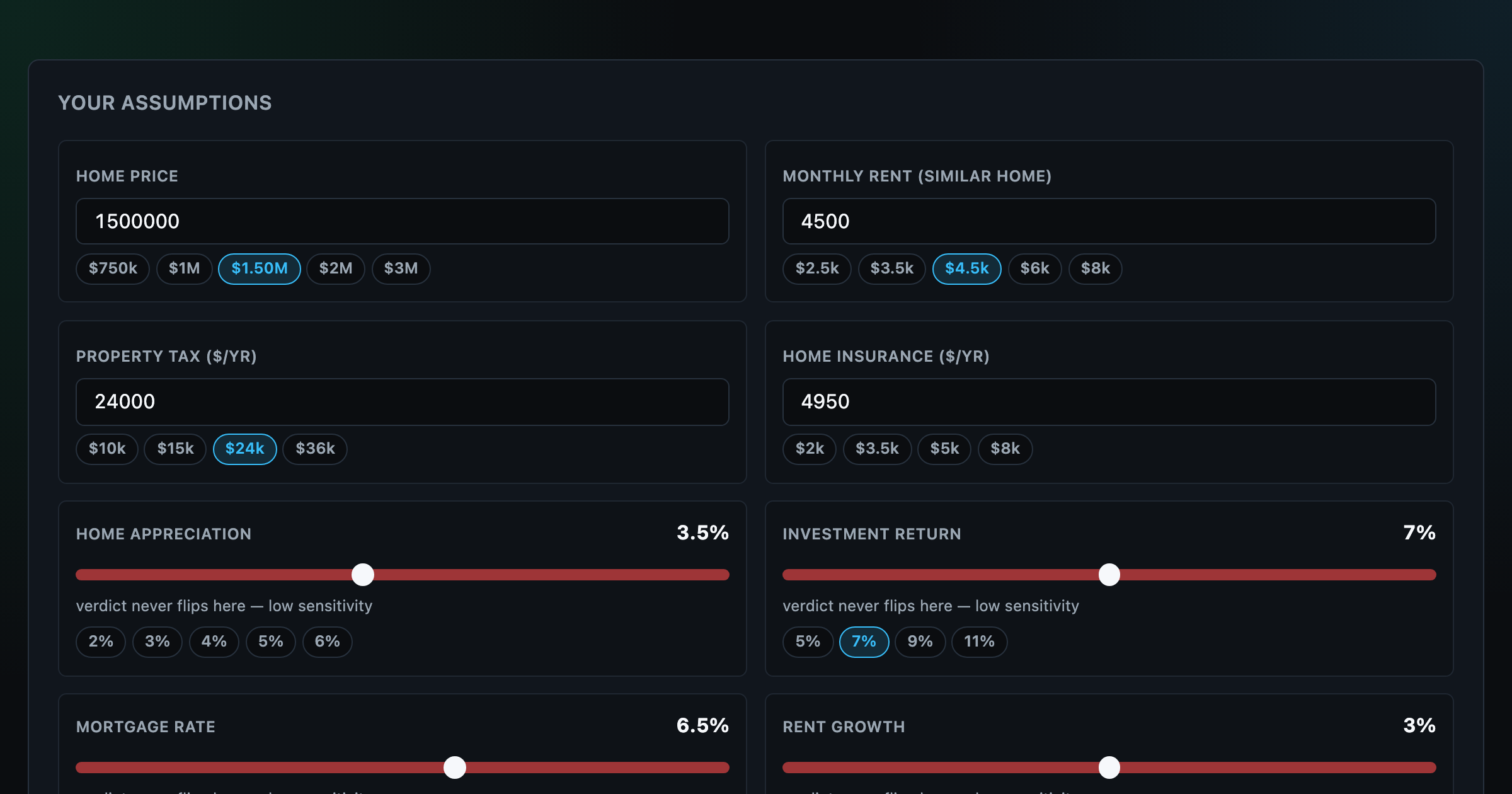Select the $24k property tax chip

point(245,449)
